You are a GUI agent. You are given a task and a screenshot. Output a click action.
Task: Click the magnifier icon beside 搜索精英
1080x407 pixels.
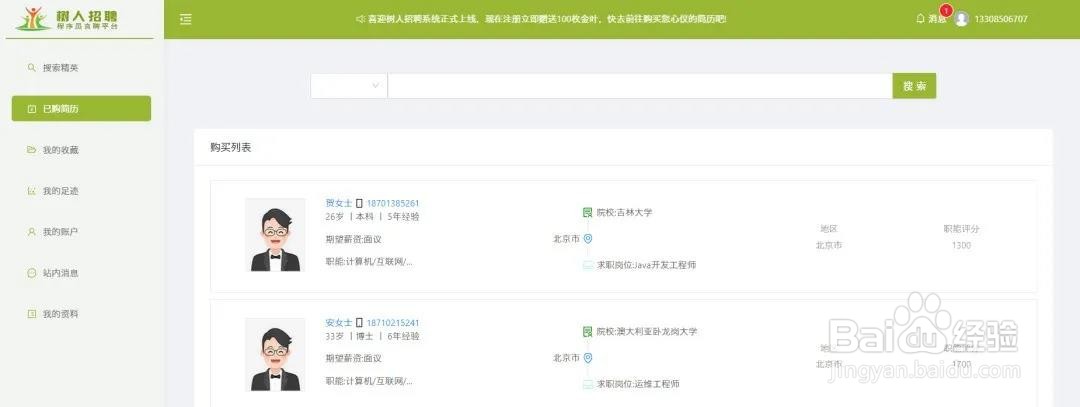tap(31, 67)
